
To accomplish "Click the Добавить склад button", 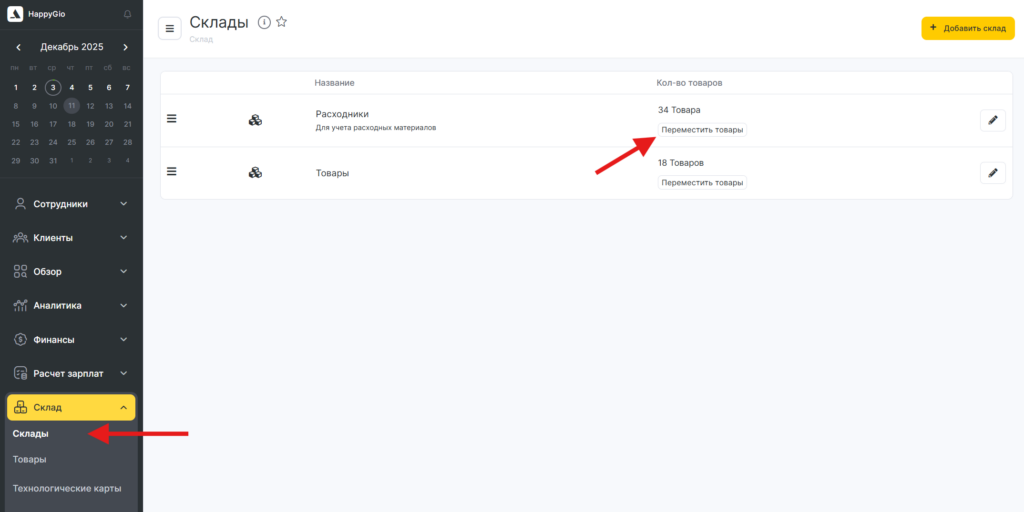I will point(967,28).
